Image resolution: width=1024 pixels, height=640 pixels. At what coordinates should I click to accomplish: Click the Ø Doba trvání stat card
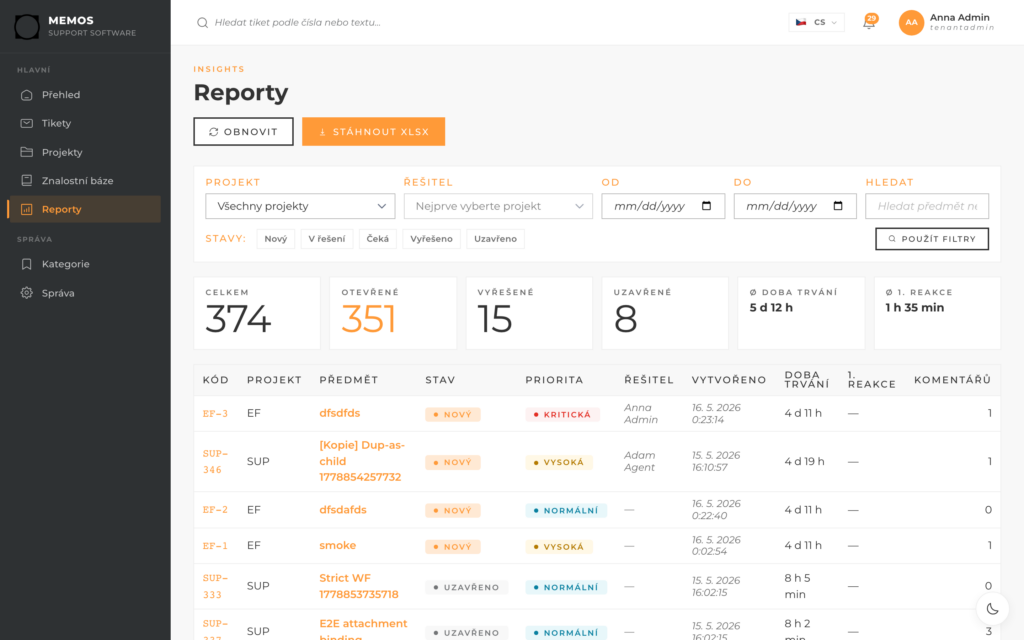801,313
